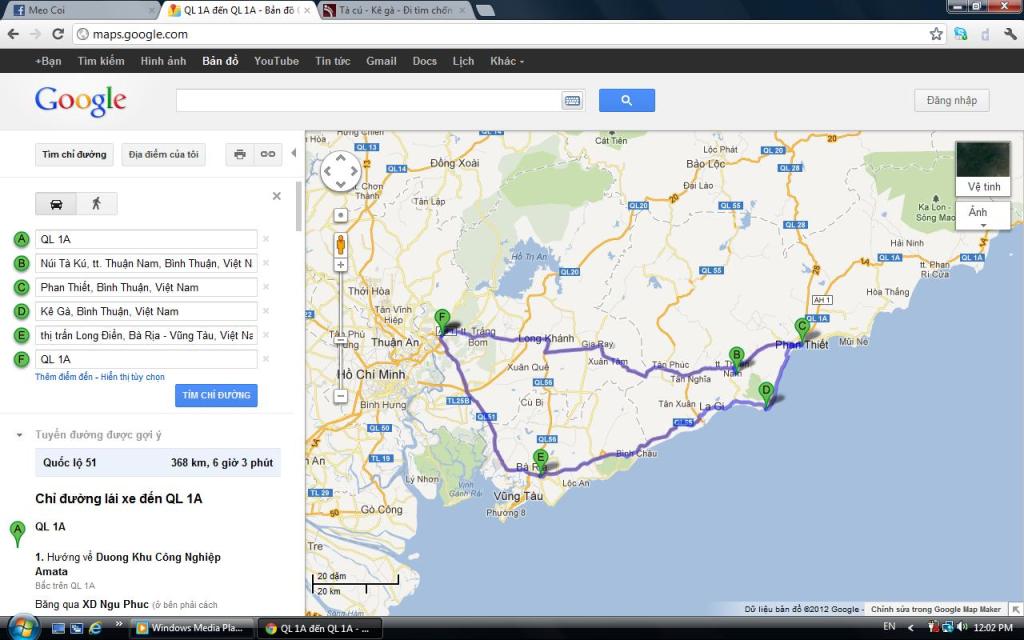This screenshot has height=640, width=1024.
Task: Click Địa điểm của tôi button
Action: click(163, 154)
